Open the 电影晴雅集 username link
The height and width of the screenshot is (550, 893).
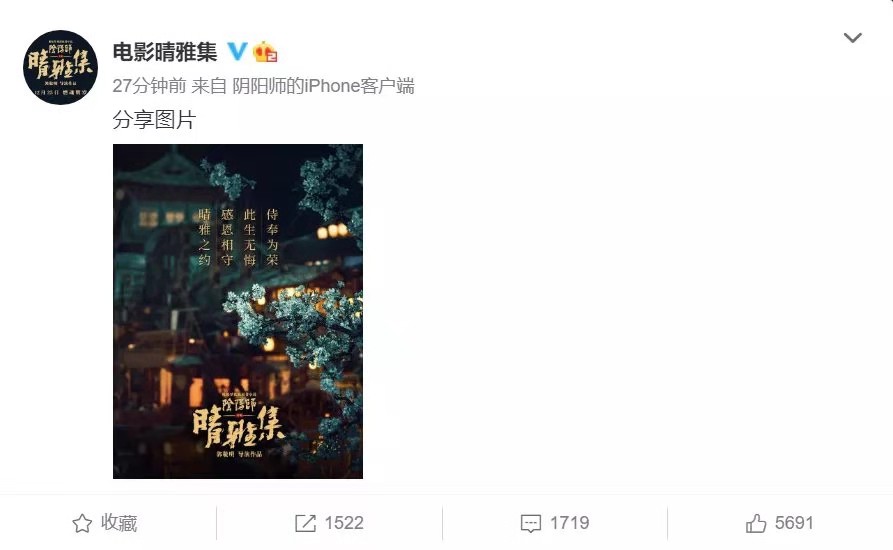coord(165,52)
